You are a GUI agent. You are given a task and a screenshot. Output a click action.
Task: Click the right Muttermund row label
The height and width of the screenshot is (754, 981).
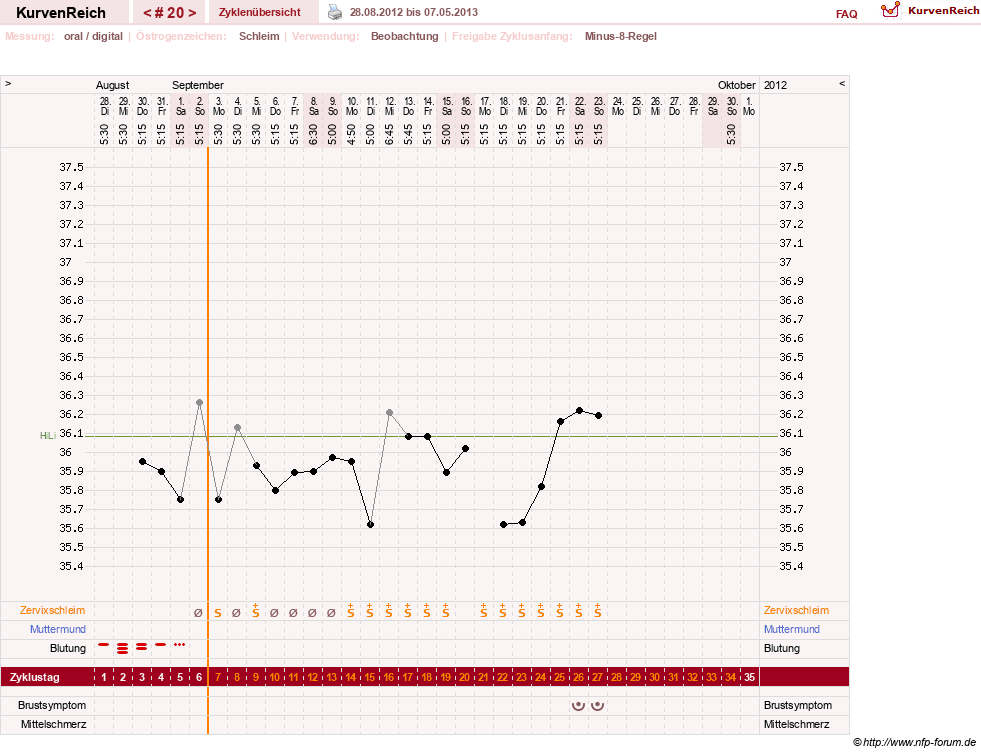click(791, 629)
